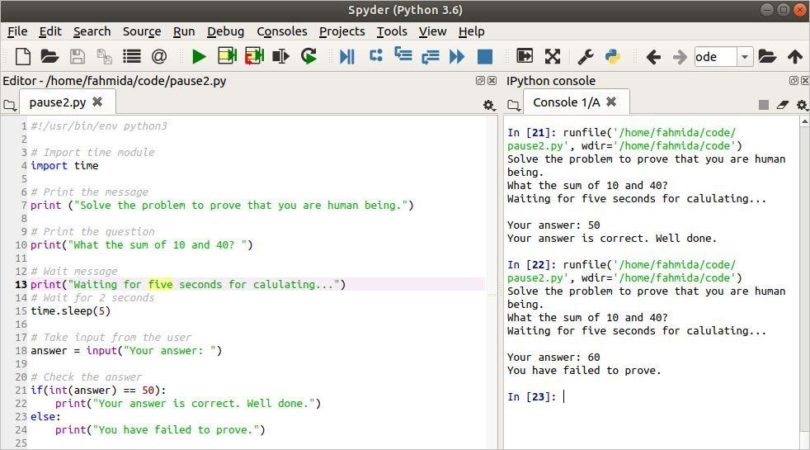
Task: Open Preferences with the wrench icon
Action: (x=587, y=57)
